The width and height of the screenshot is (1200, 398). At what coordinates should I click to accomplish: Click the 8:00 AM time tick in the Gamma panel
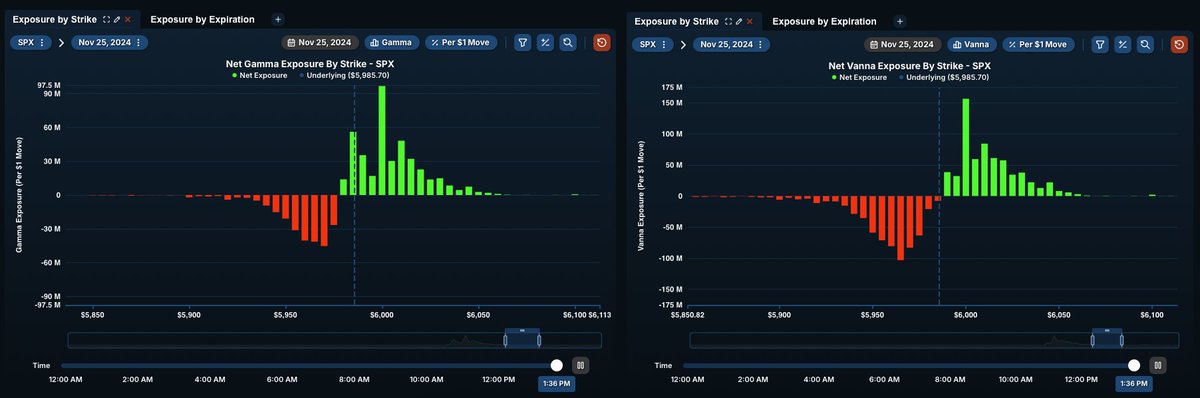pos(354,380)
